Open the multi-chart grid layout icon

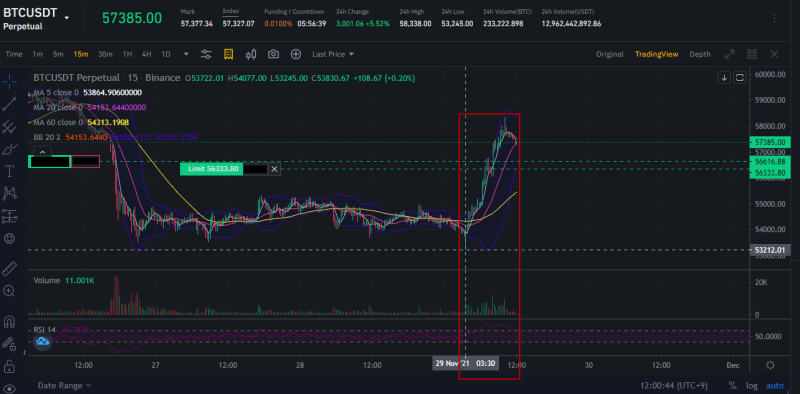pyautogui.click(x=752, y=54)
